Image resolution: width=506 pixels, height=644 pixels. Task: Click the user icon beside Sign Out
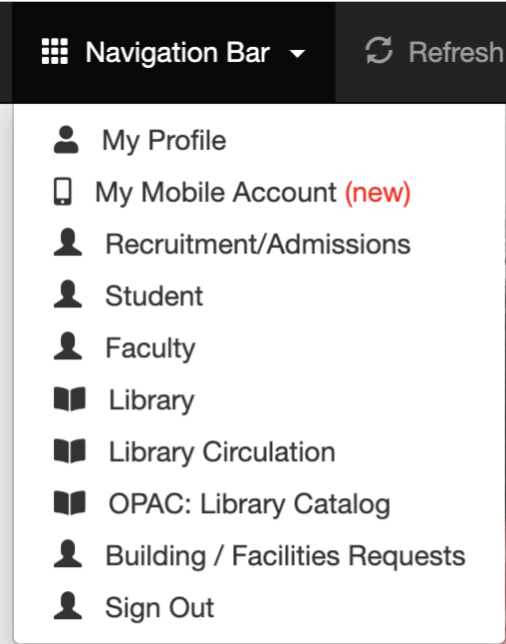[x=68, y=605]
